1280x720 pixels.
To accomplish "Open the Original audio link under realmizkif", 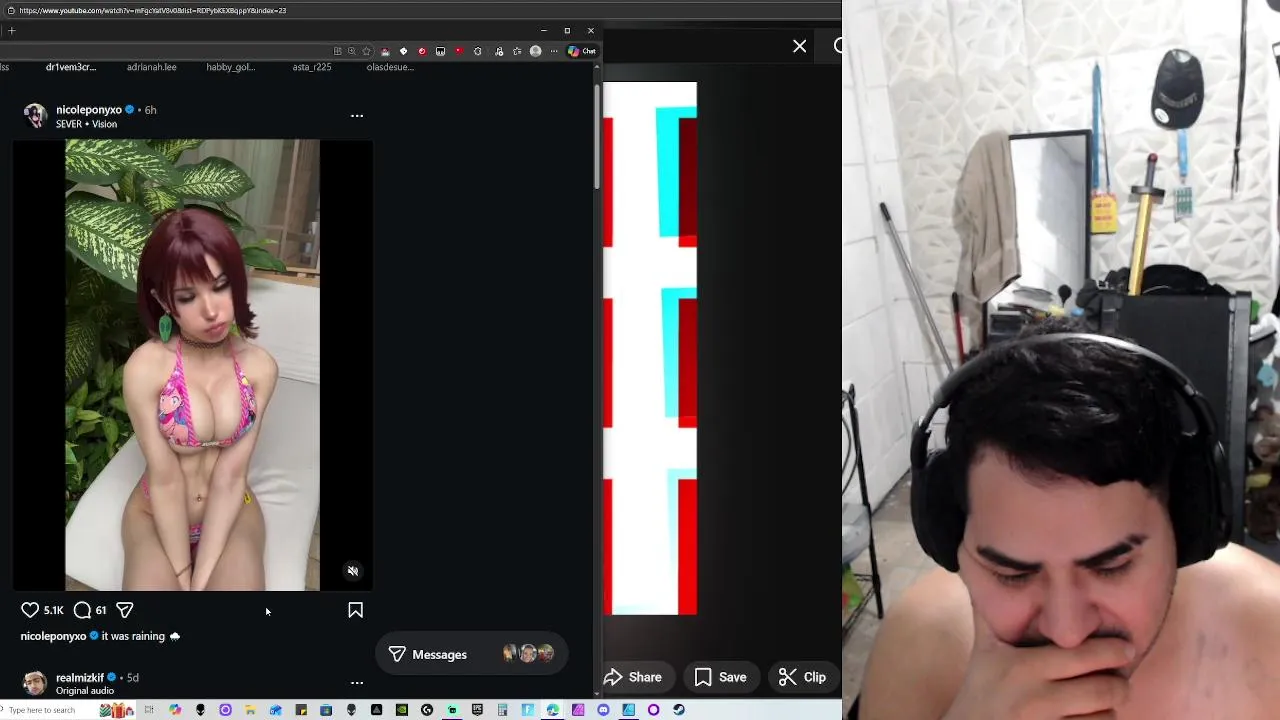I will (85, 691).
